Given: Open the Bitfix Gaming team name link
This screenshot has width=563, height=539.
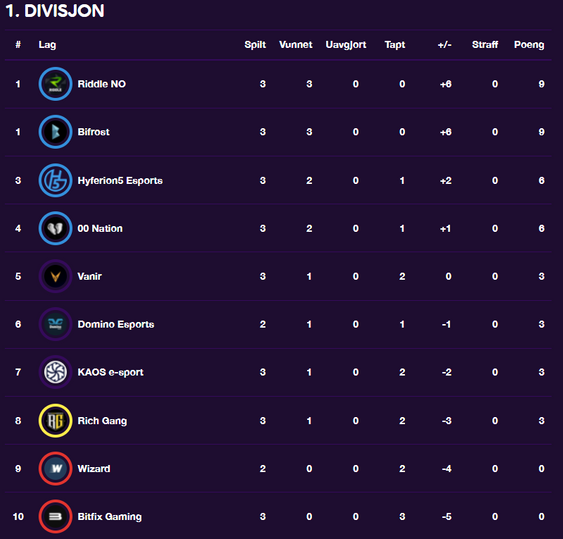Looking at the screenshot, I should (x=110, y=517).
